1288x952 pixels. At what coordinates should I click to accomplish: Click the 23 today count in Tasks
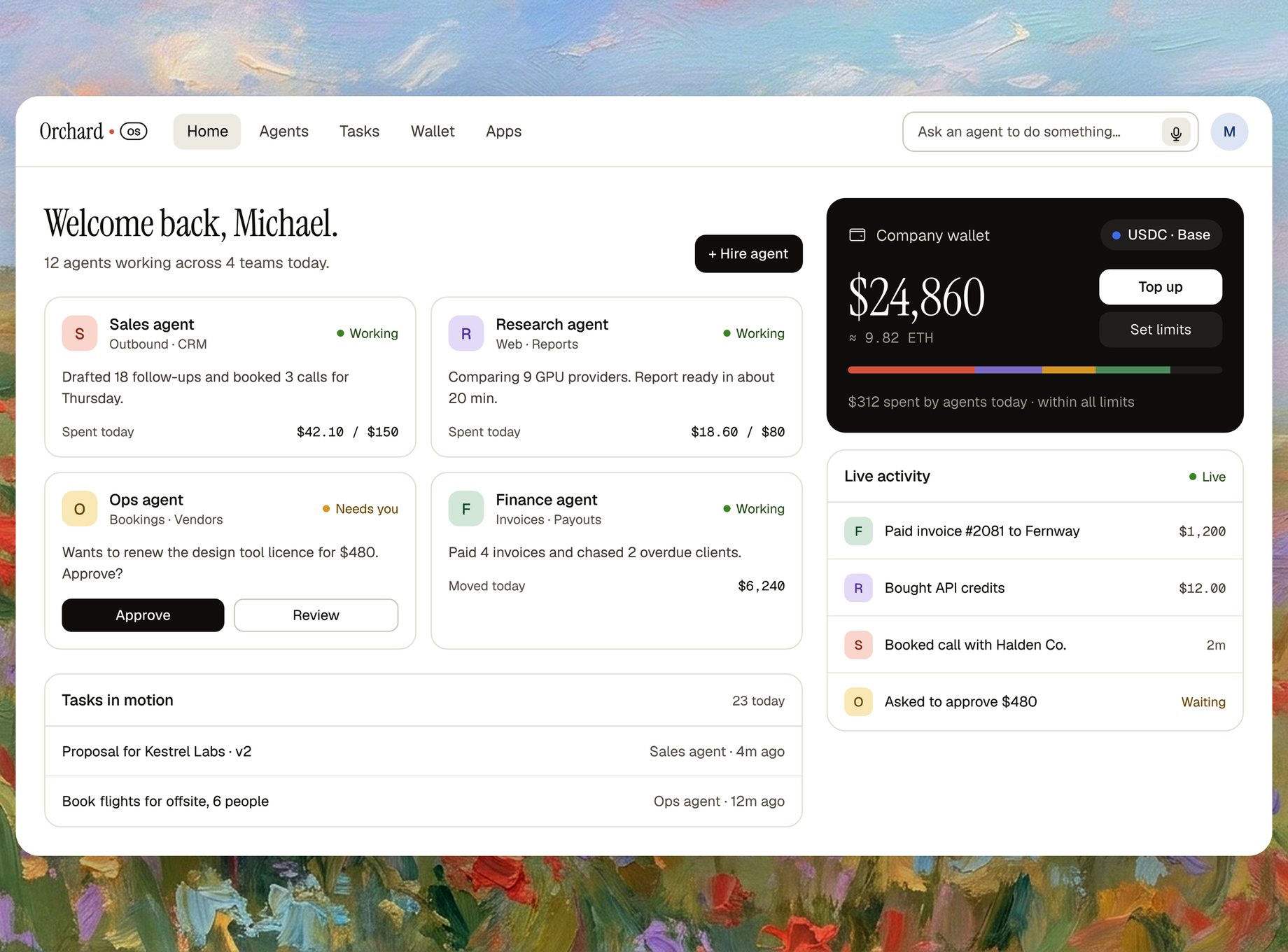(x=758, y=701)
